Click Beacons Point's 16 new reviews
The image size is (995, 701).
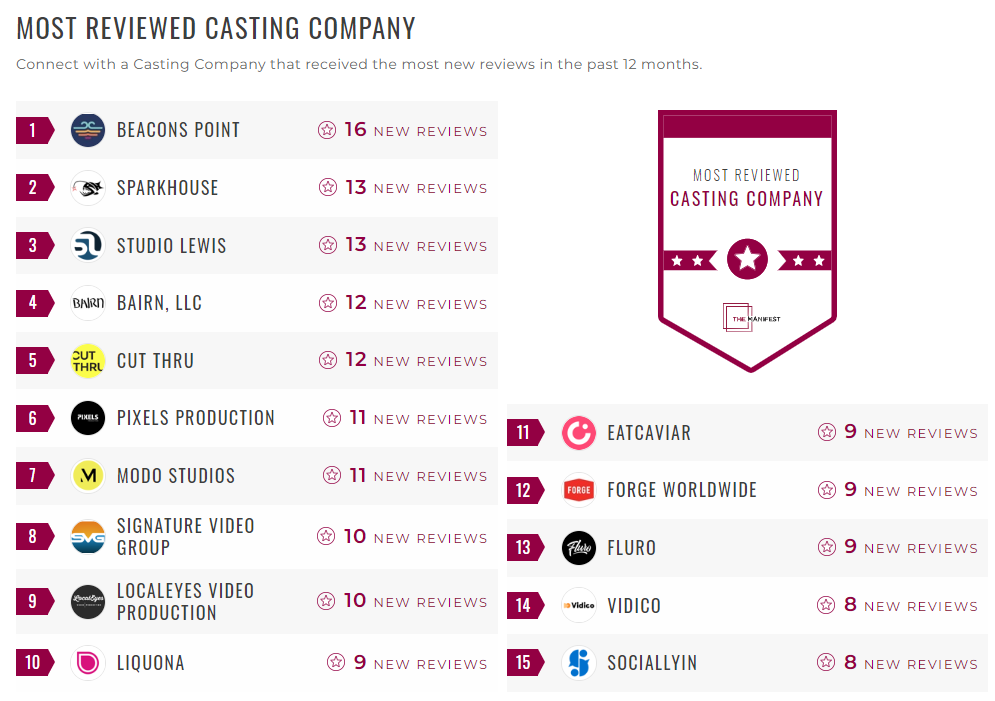[x=403, y=130]
